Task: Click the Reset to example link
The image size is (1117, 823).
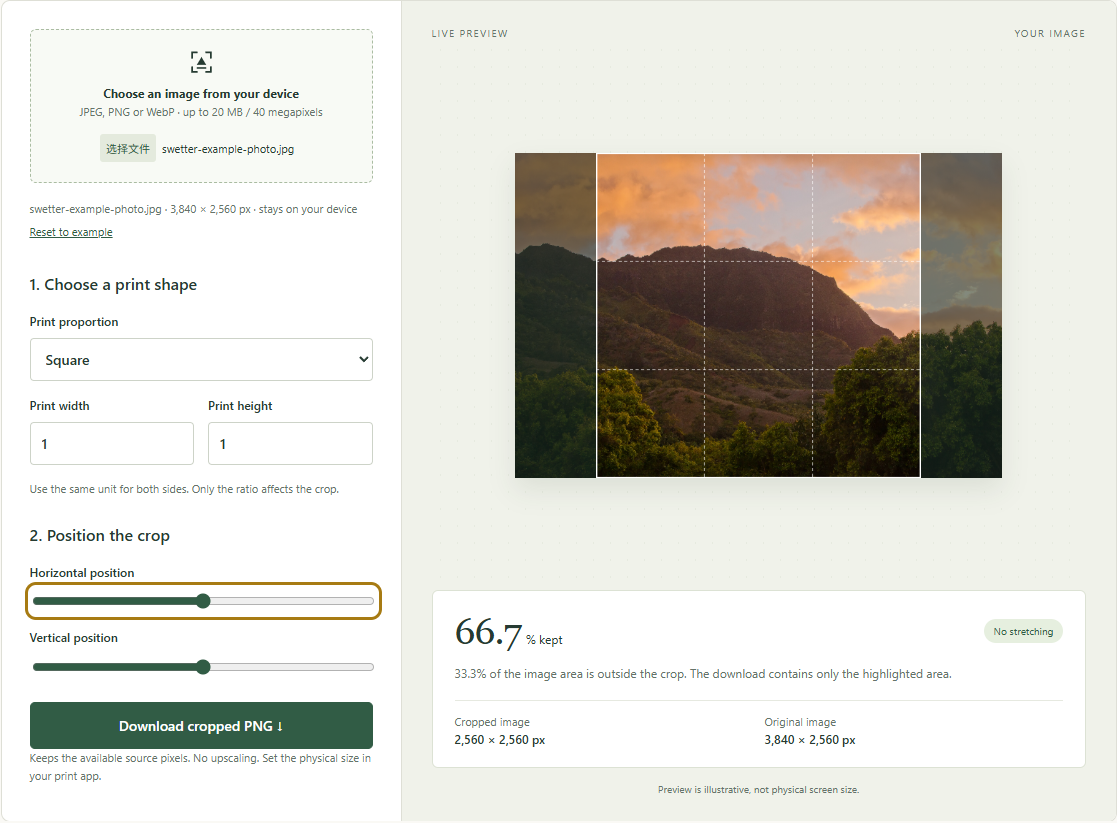Action: point(71,232)
